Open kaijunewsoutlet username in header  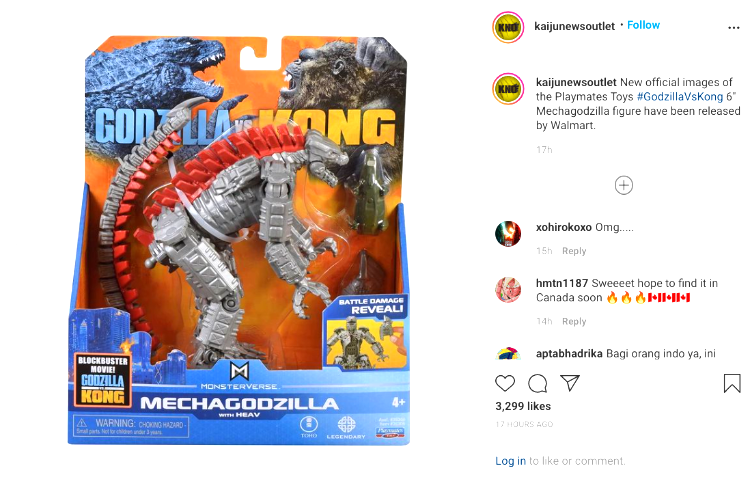574,26
